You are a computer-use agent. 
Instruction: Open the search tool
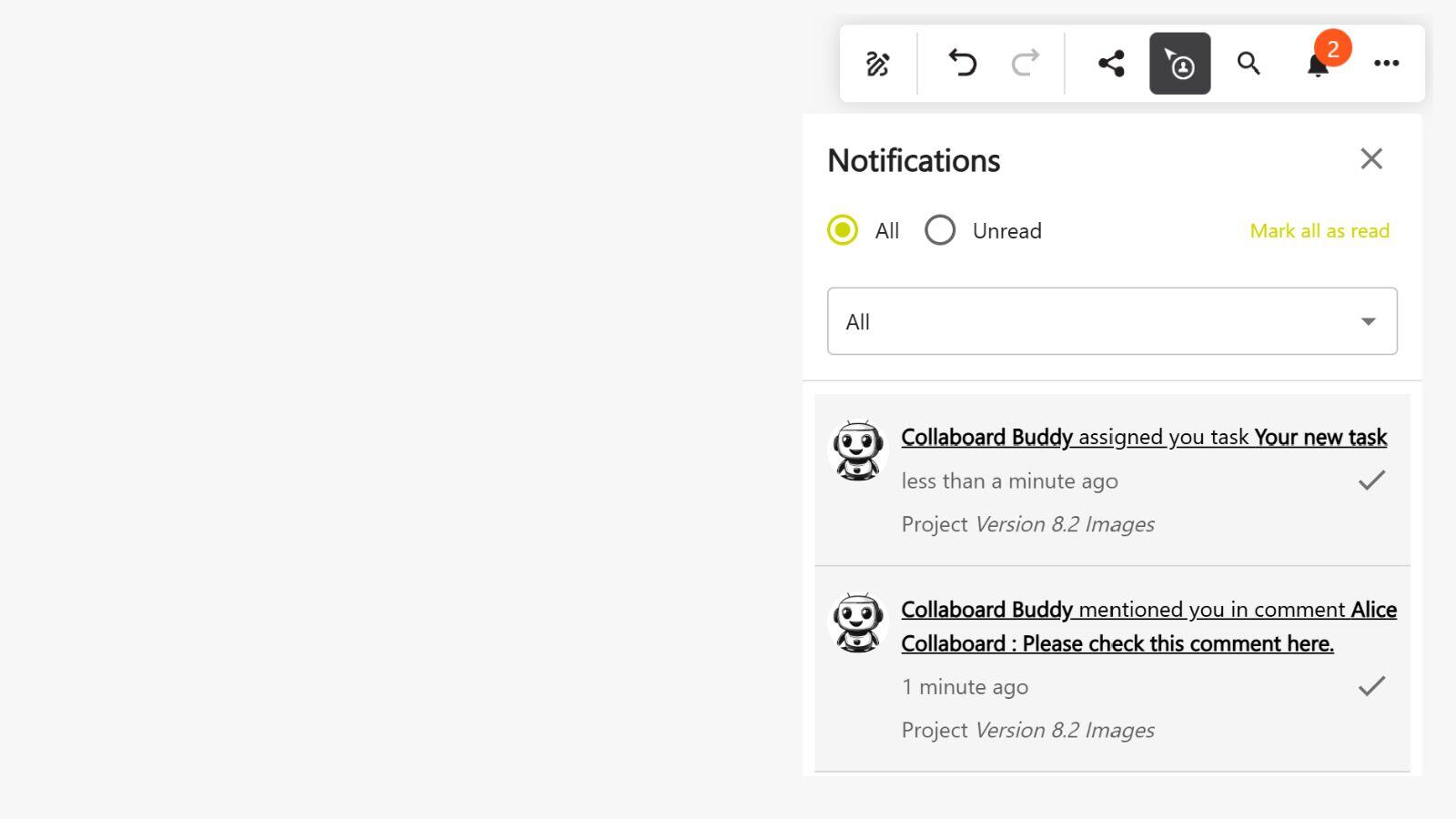click(x=1248, y=64)
